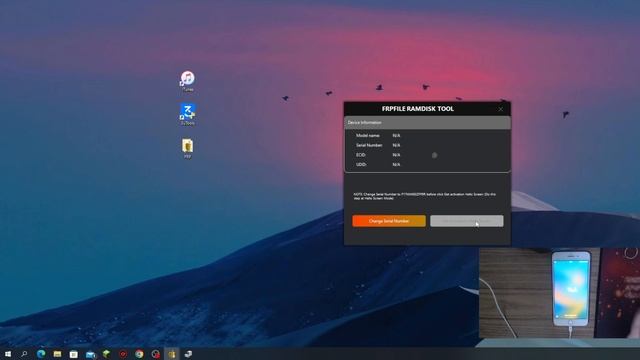Click the Change Serial Number button
Viewport: 640px width, 360px height.
(x=389, y=221)
